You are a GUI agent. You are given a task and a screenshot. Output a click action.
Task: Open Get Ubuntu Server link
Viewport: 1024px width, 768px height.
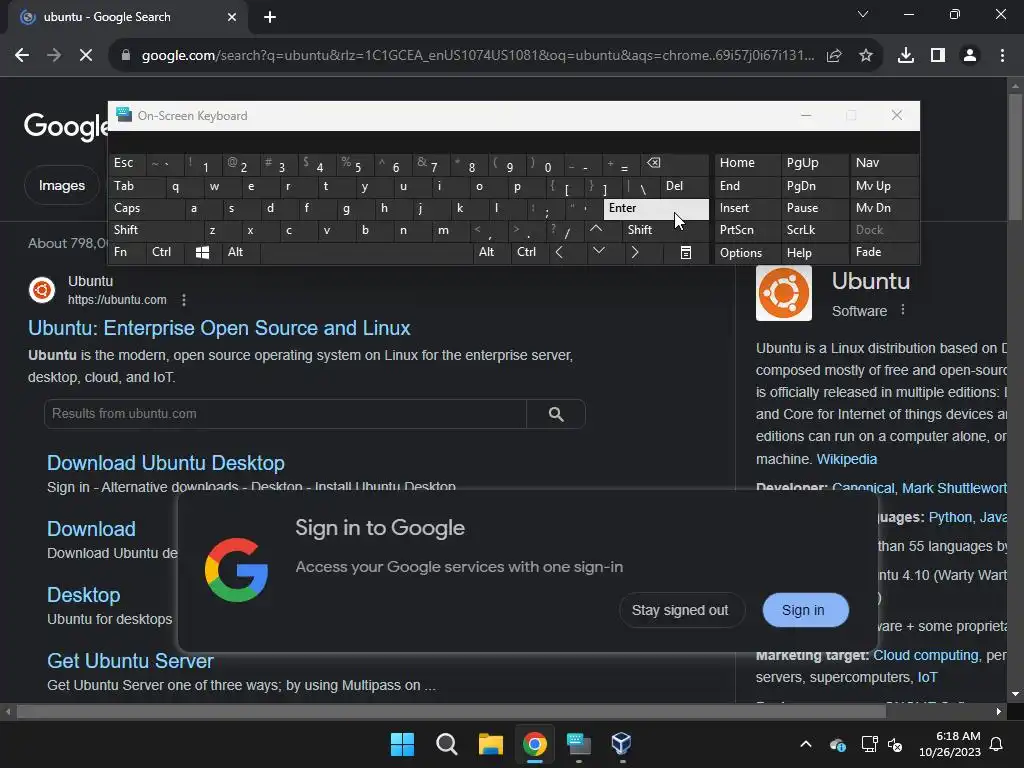130,661
